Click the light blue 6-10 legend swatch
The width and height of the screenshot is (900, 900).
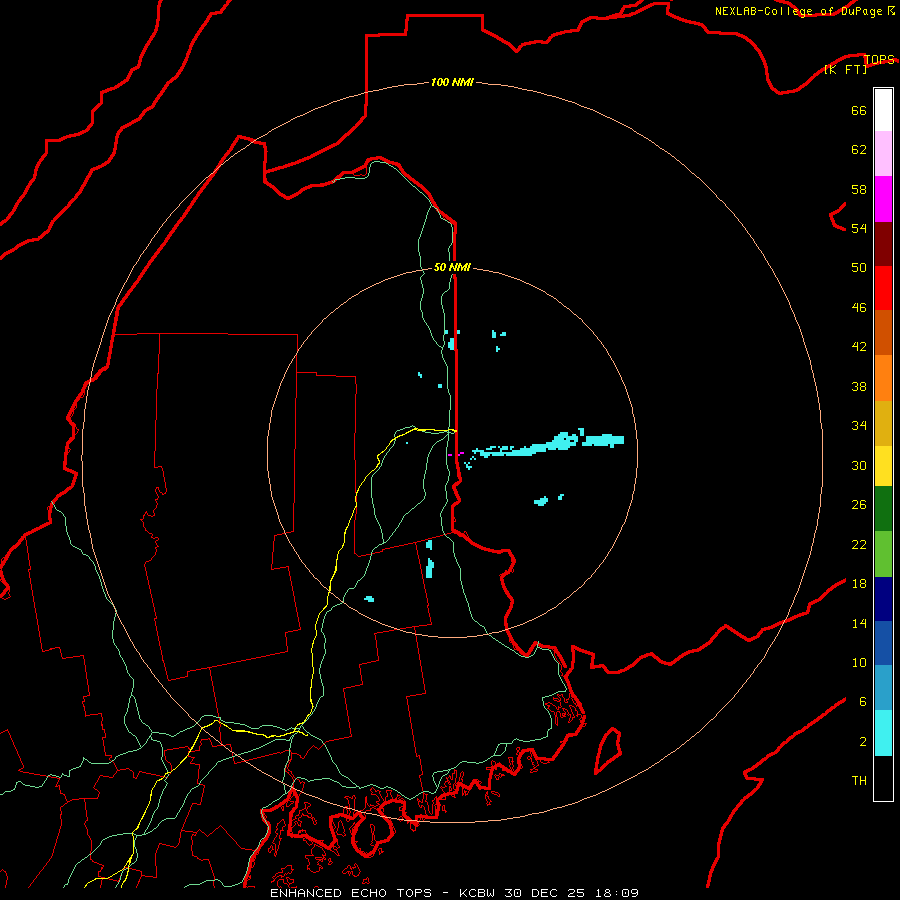pyautogui.click(x=883, y=688)
